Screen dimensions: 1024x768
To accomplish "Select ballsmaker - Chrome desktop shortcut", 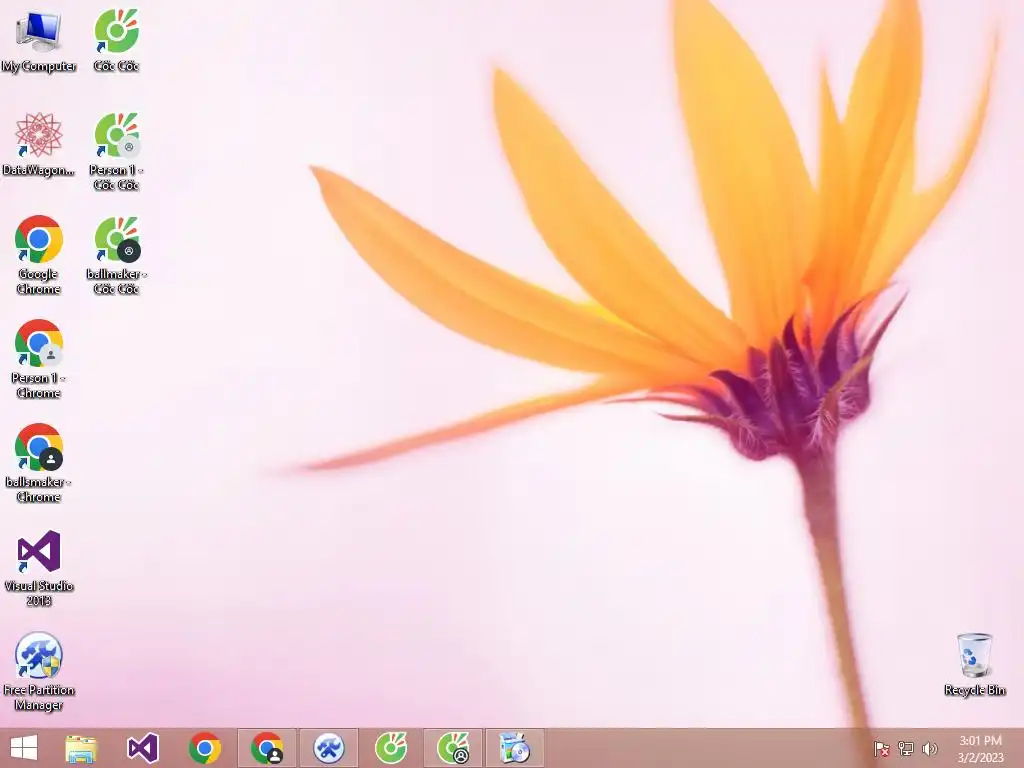I will [x=39, y=463].
